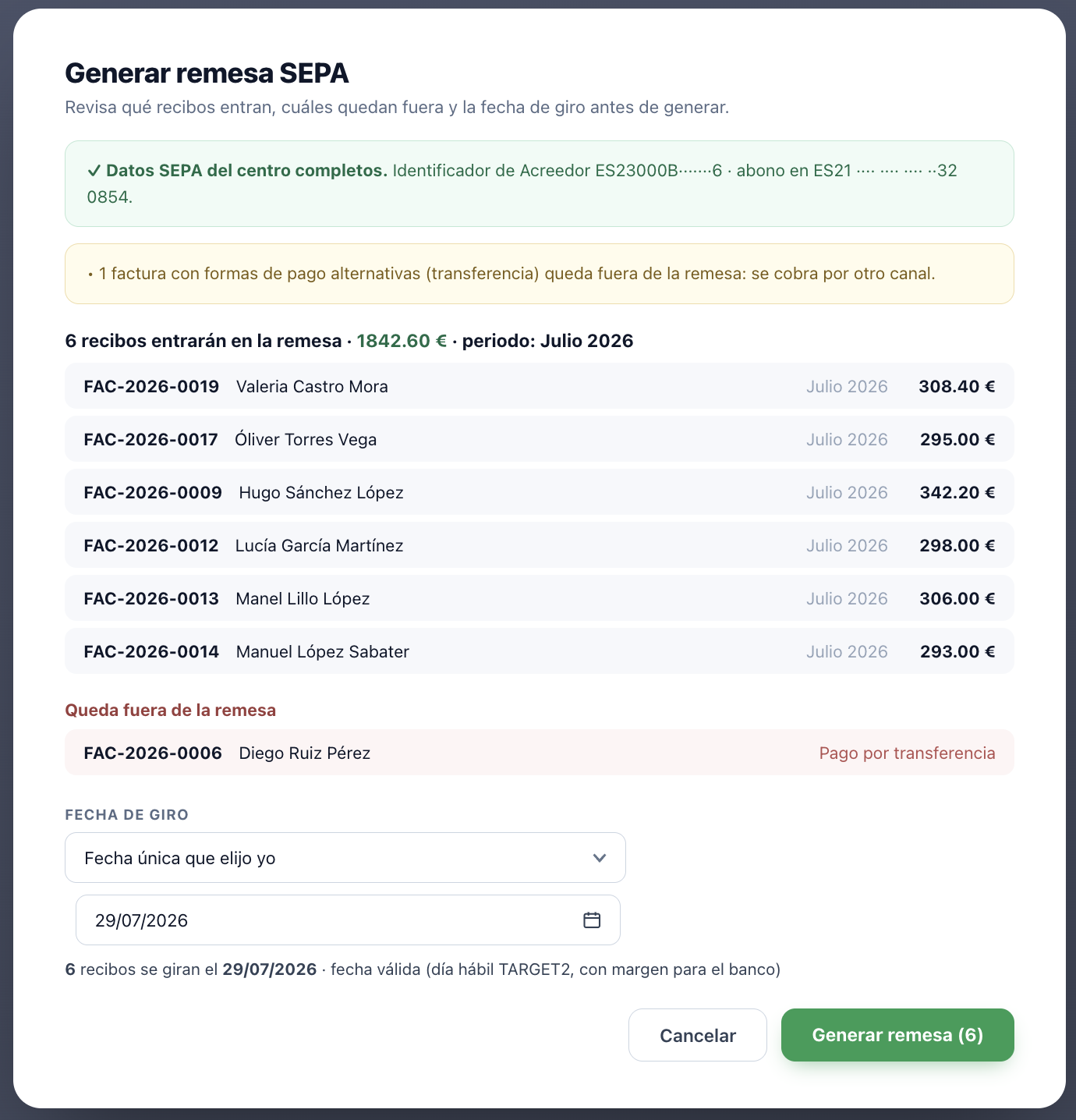Select receipt row FAC-2026-0019 Valeria Castro Mora
Image resolution: width=1076 pixels, height=1120 pixels.
540,386
